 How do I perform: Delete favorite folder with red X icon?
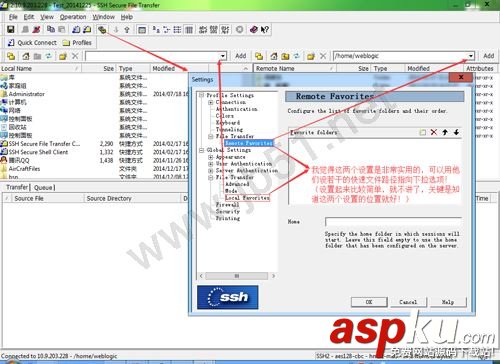434,132
